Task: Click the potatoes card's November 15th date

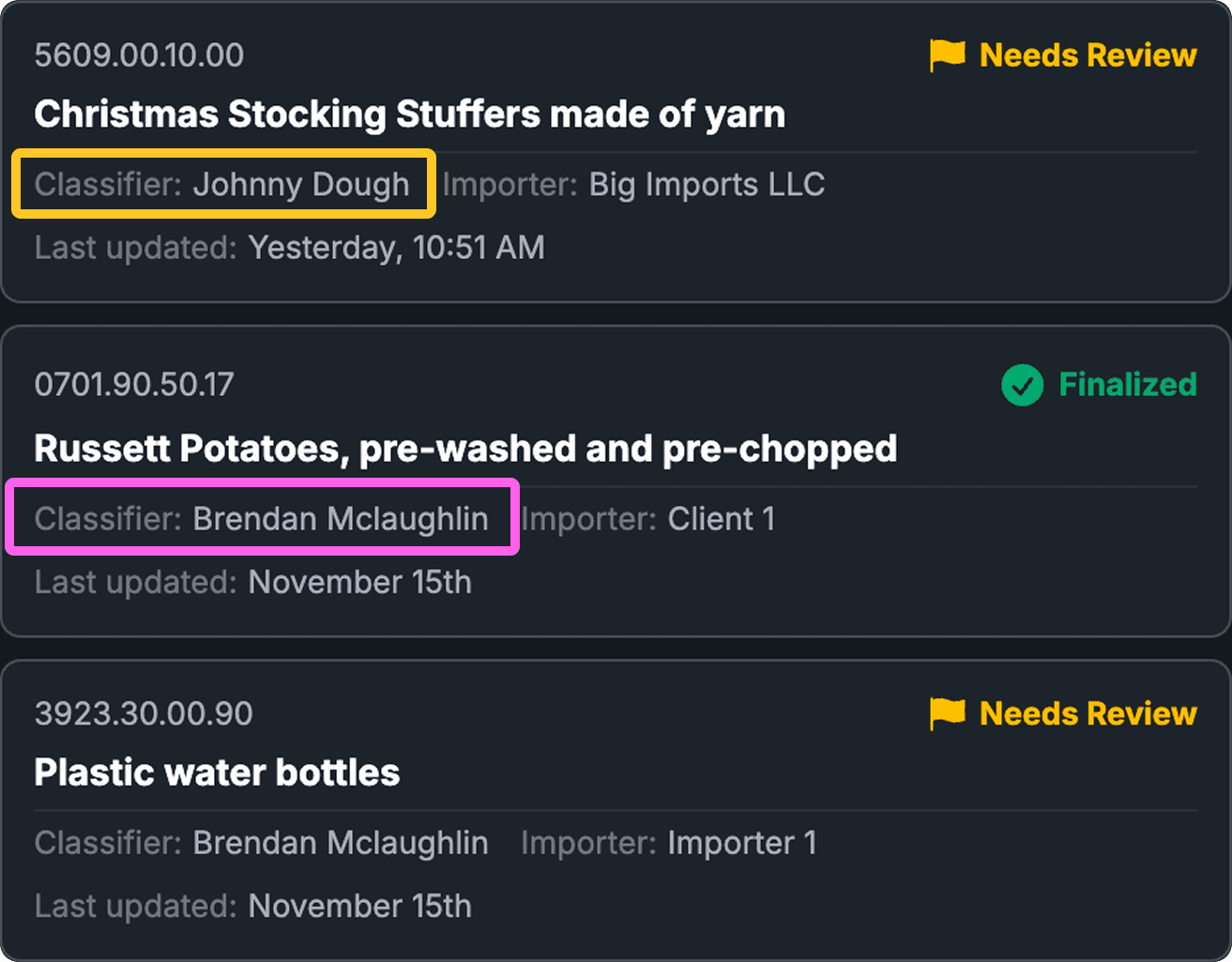Action: (359, 583)
